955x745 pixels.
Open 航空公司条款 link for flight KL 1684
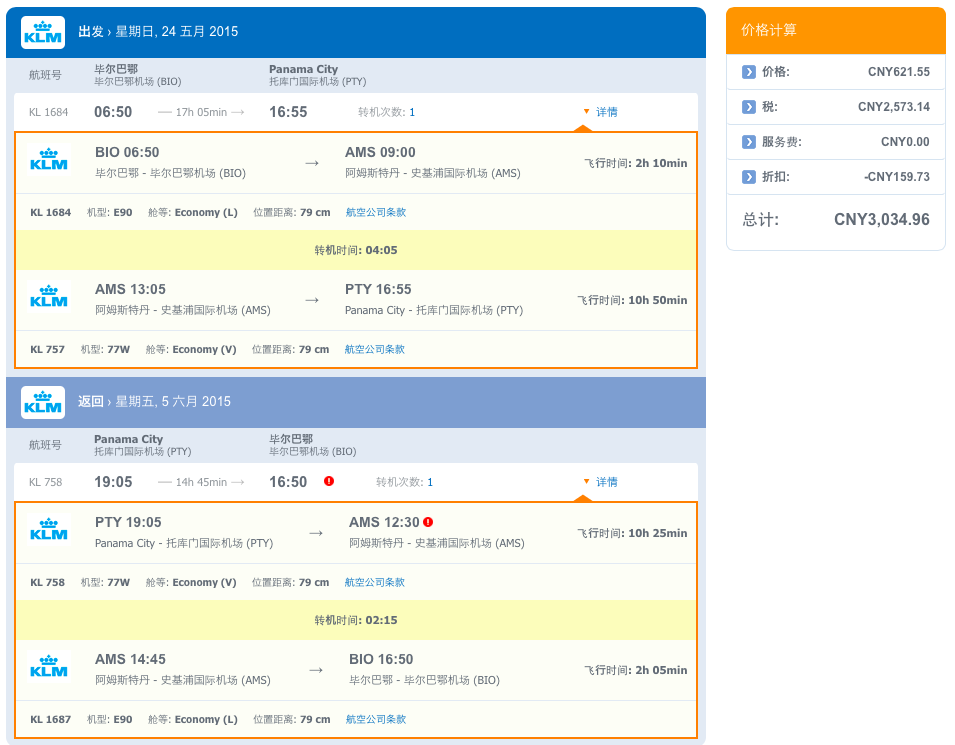click(376, 213)
